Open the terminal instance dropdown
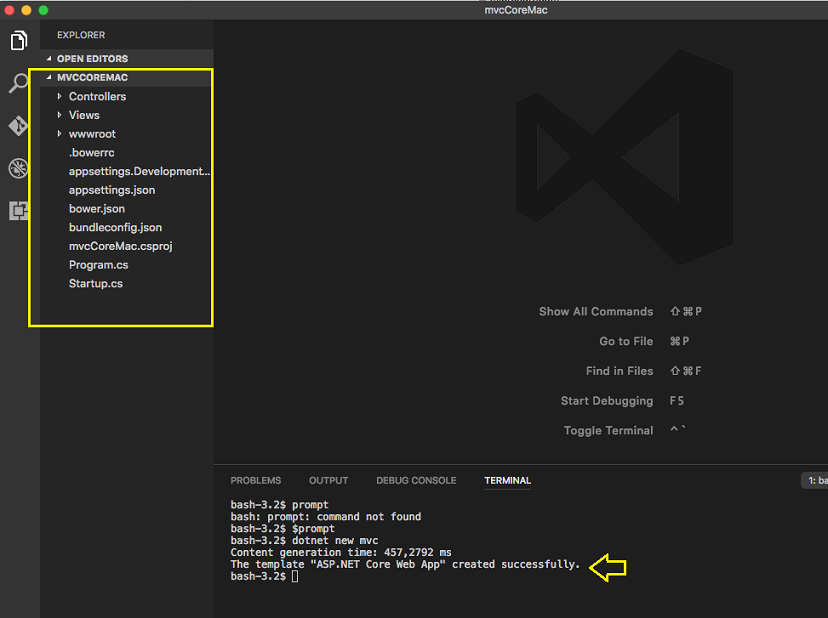828x618 pixels. coord(816,481)
